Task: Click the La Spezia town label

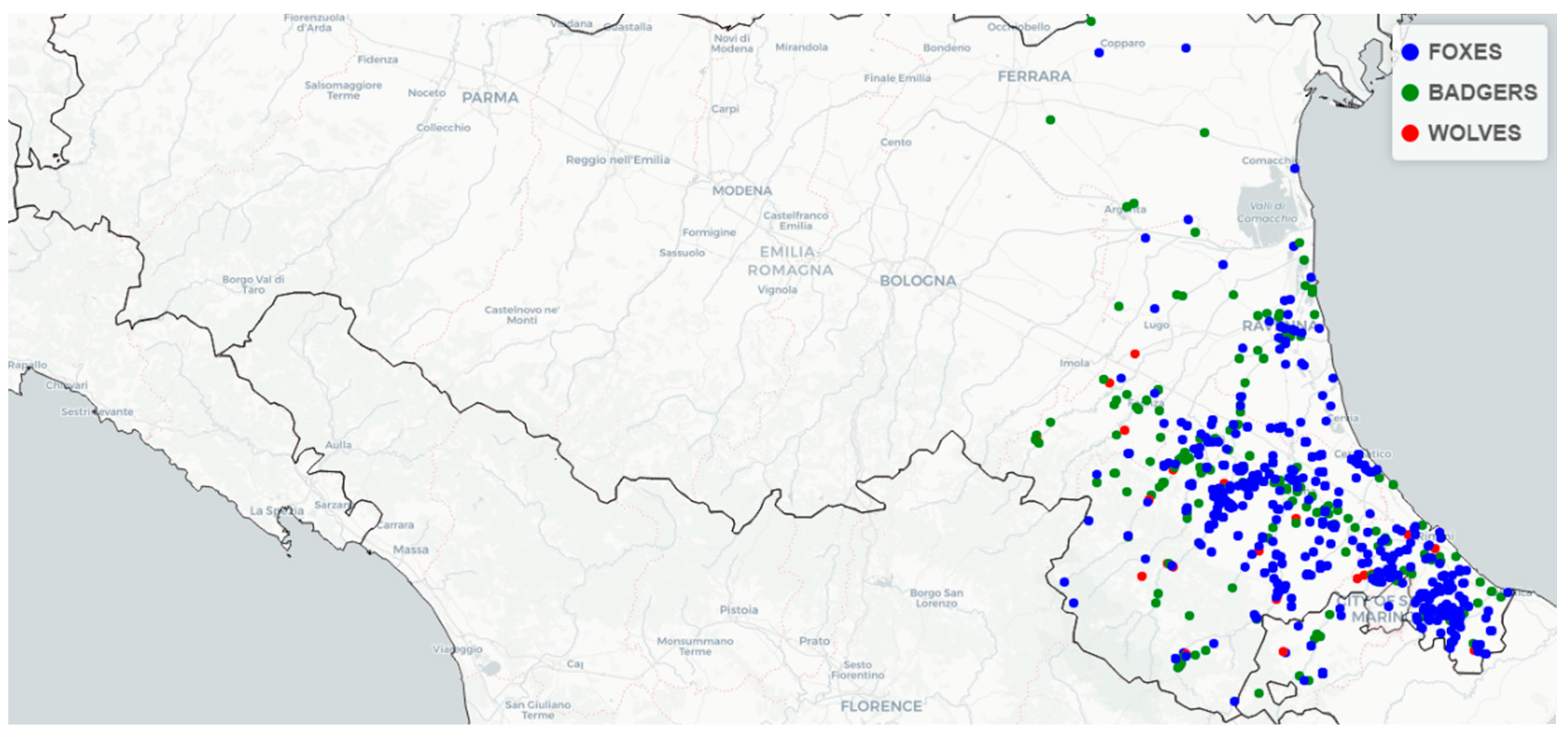Action: click(277, 510)
